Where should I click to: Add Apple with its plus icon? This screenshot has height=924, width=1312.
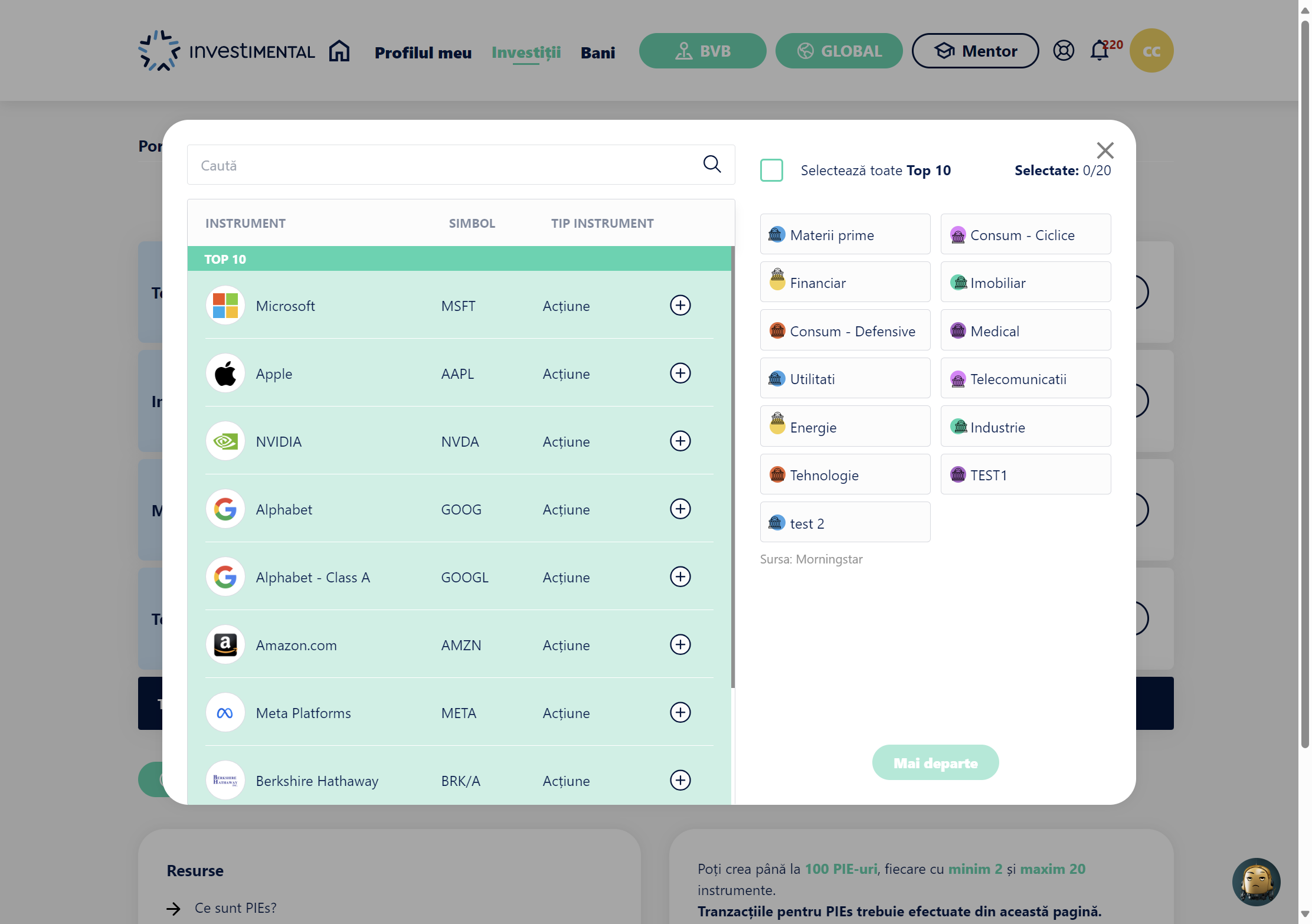tap(680, 373)
